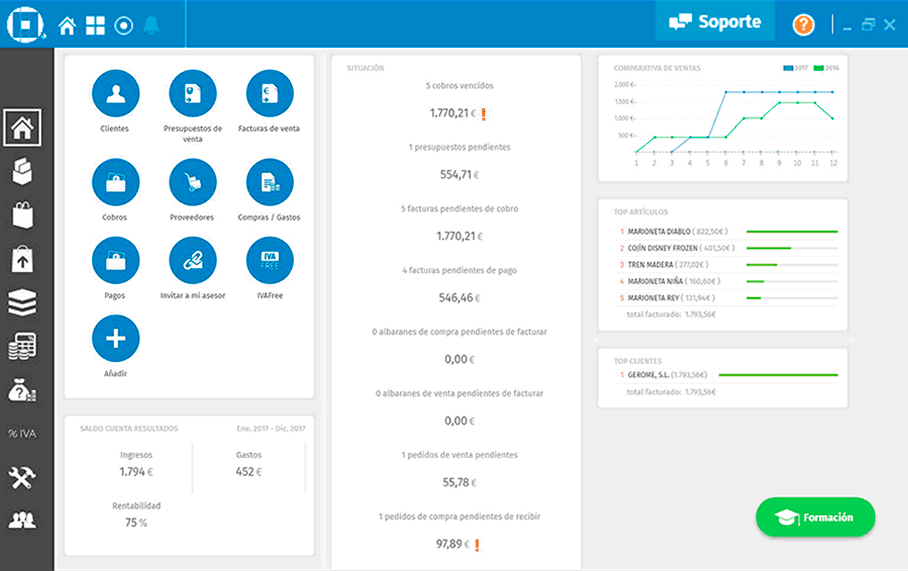Click MARIONETA DIABLO in top artículos
The width and height of the screenshot is (908, 571).
(x=658, y=231)
